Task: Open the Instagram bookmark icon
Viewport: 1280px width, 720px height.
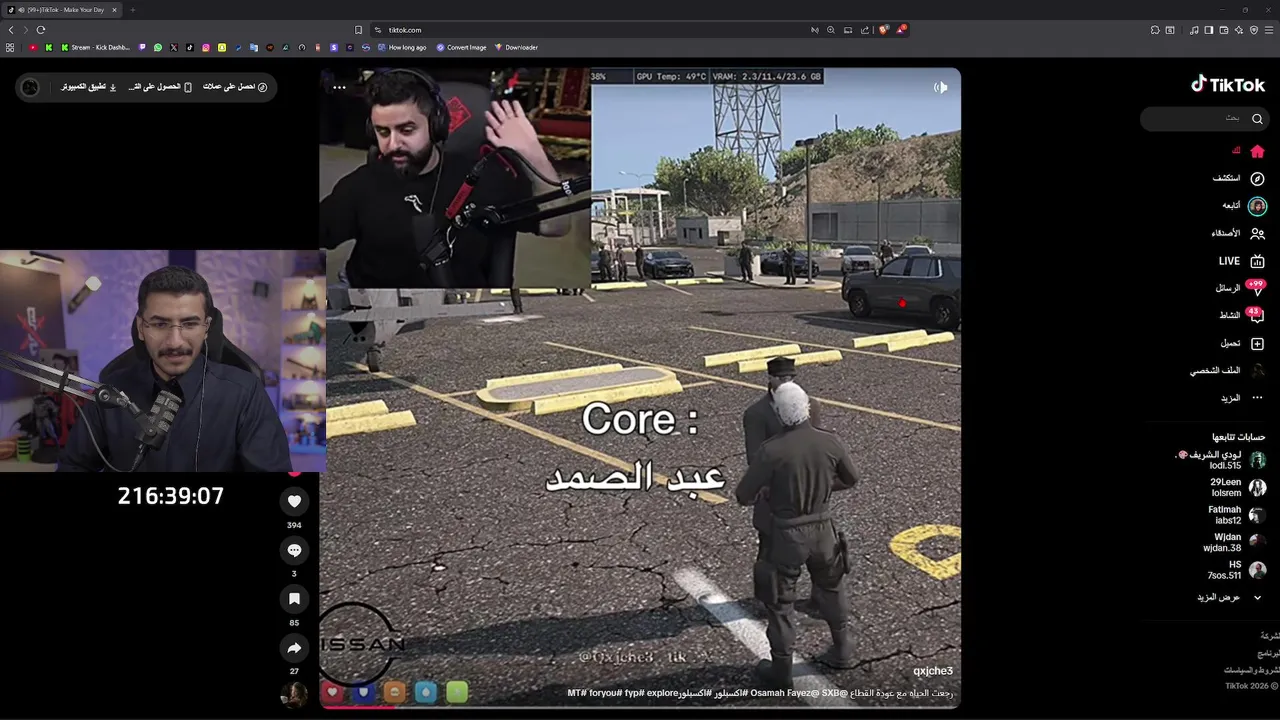Action: coord(206,47)
